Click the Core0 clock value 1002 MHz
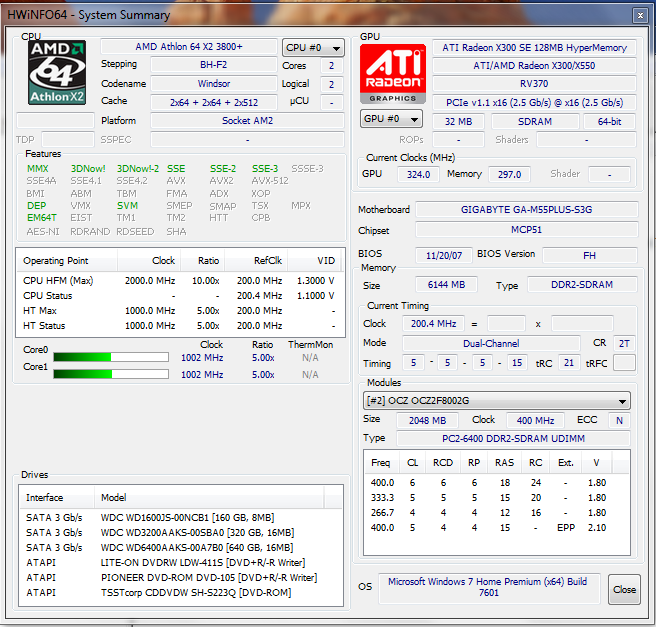The height and width of the screenshot is (627, 656). 202,358
